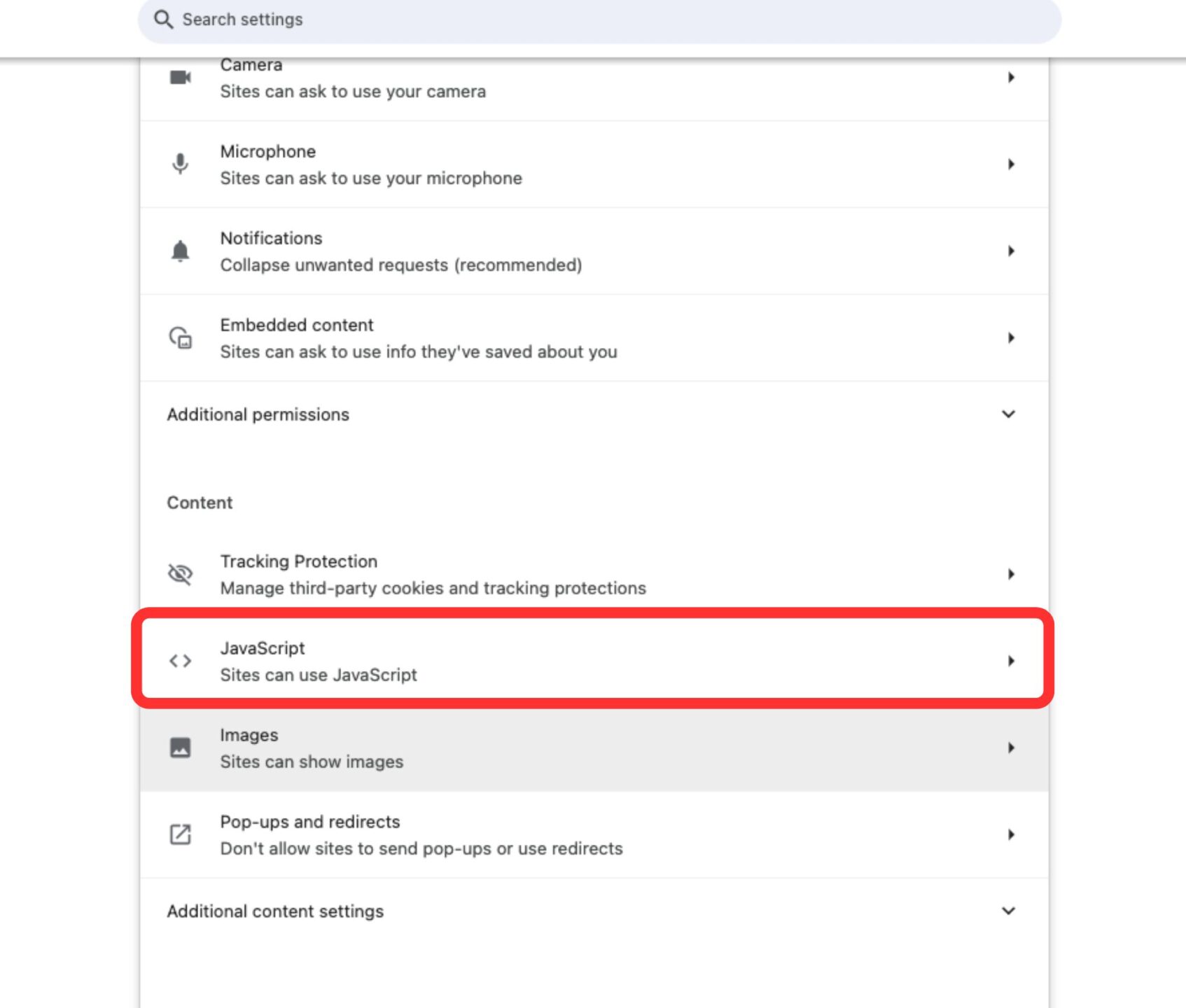Click the search magnifier icon
The image size is (1186, 1008).
pos(164,19)
